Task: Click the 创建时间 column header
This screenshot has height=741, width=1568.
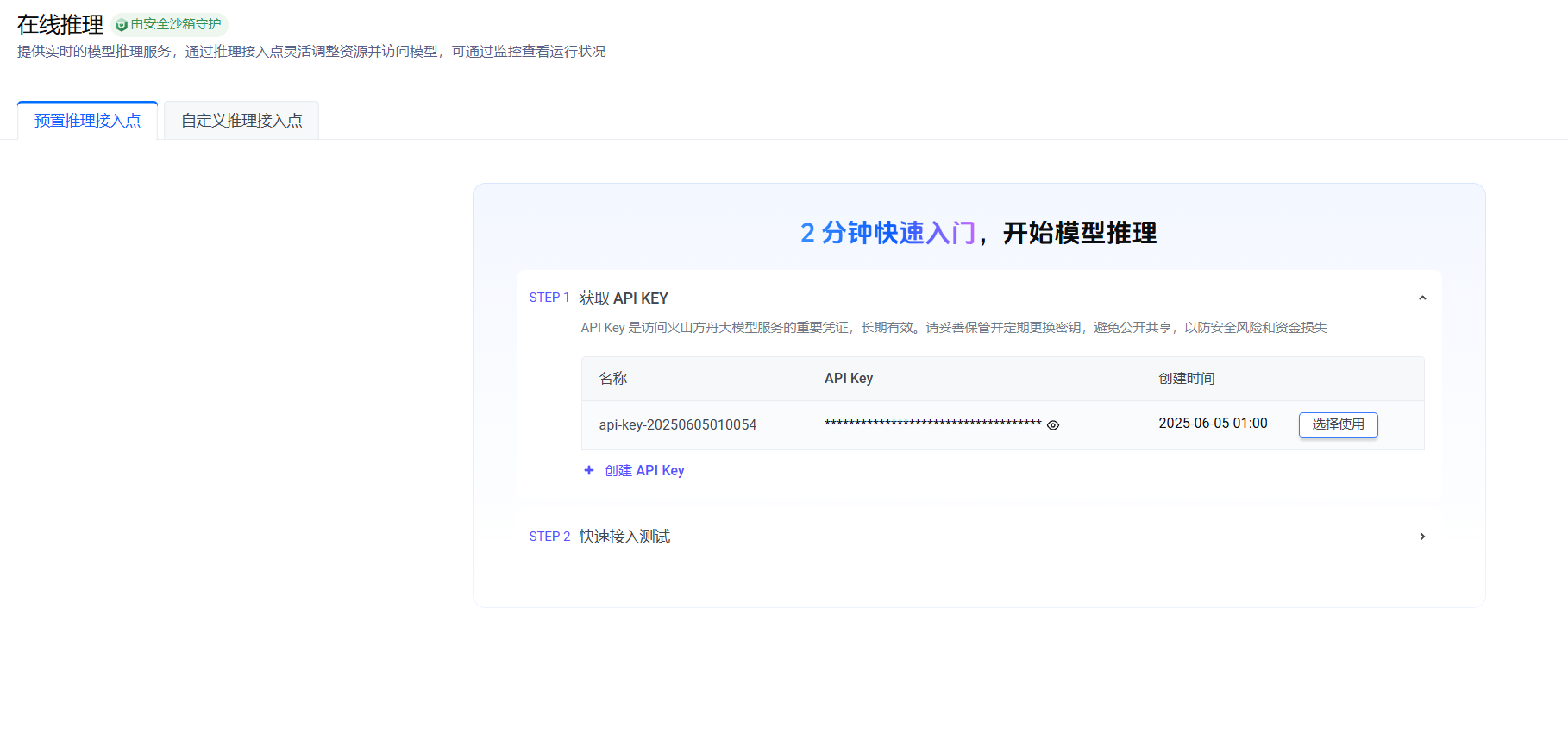Action: click(x=1186, y=378)
